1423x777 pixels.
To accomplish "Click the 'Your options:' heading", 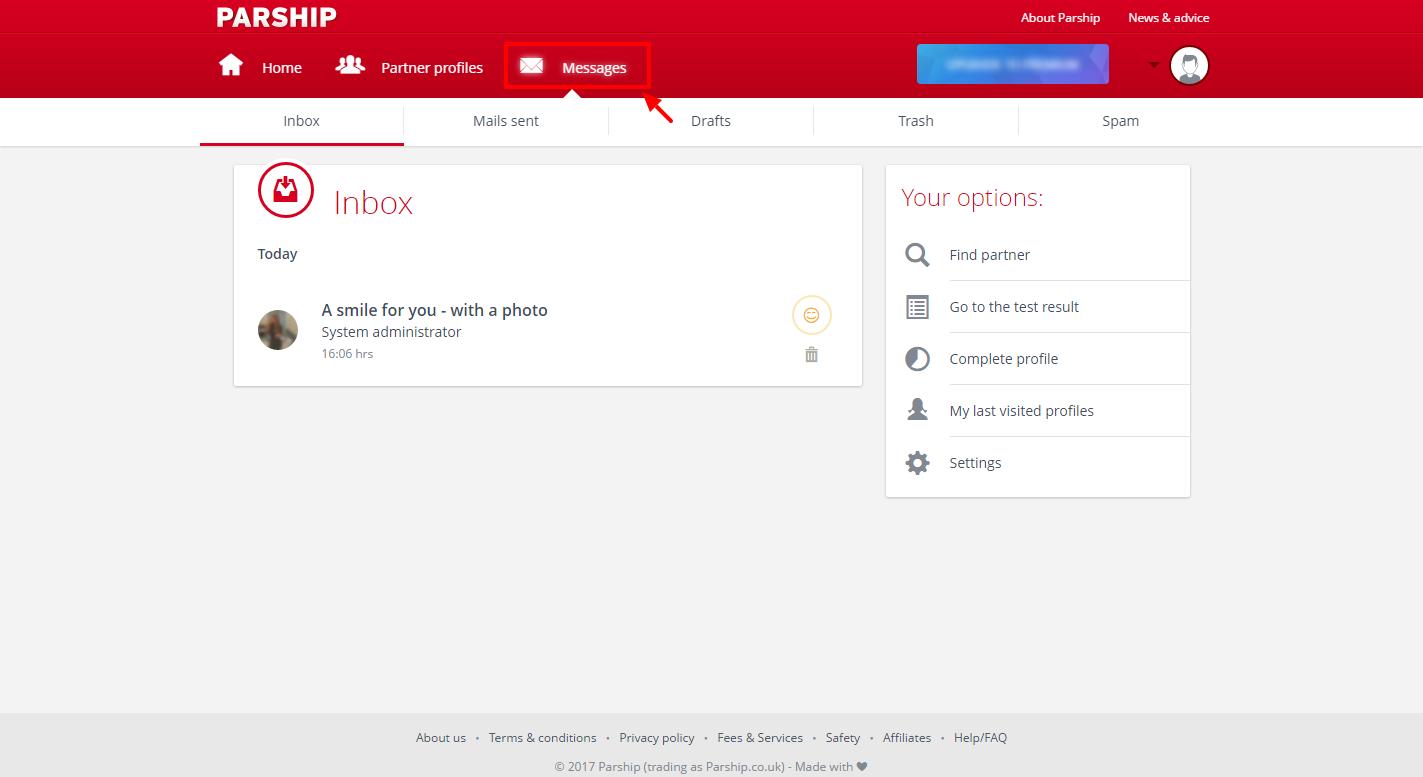I will [972, 198].
